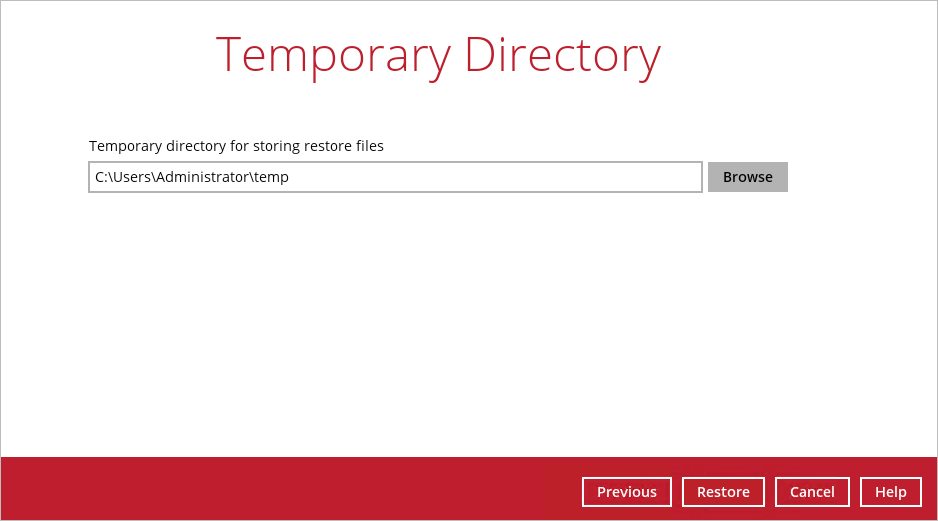Click the Temporary Directory page heading
This screenshot has width=938, height=521.
pyautogui.click(x=438, y=54)
